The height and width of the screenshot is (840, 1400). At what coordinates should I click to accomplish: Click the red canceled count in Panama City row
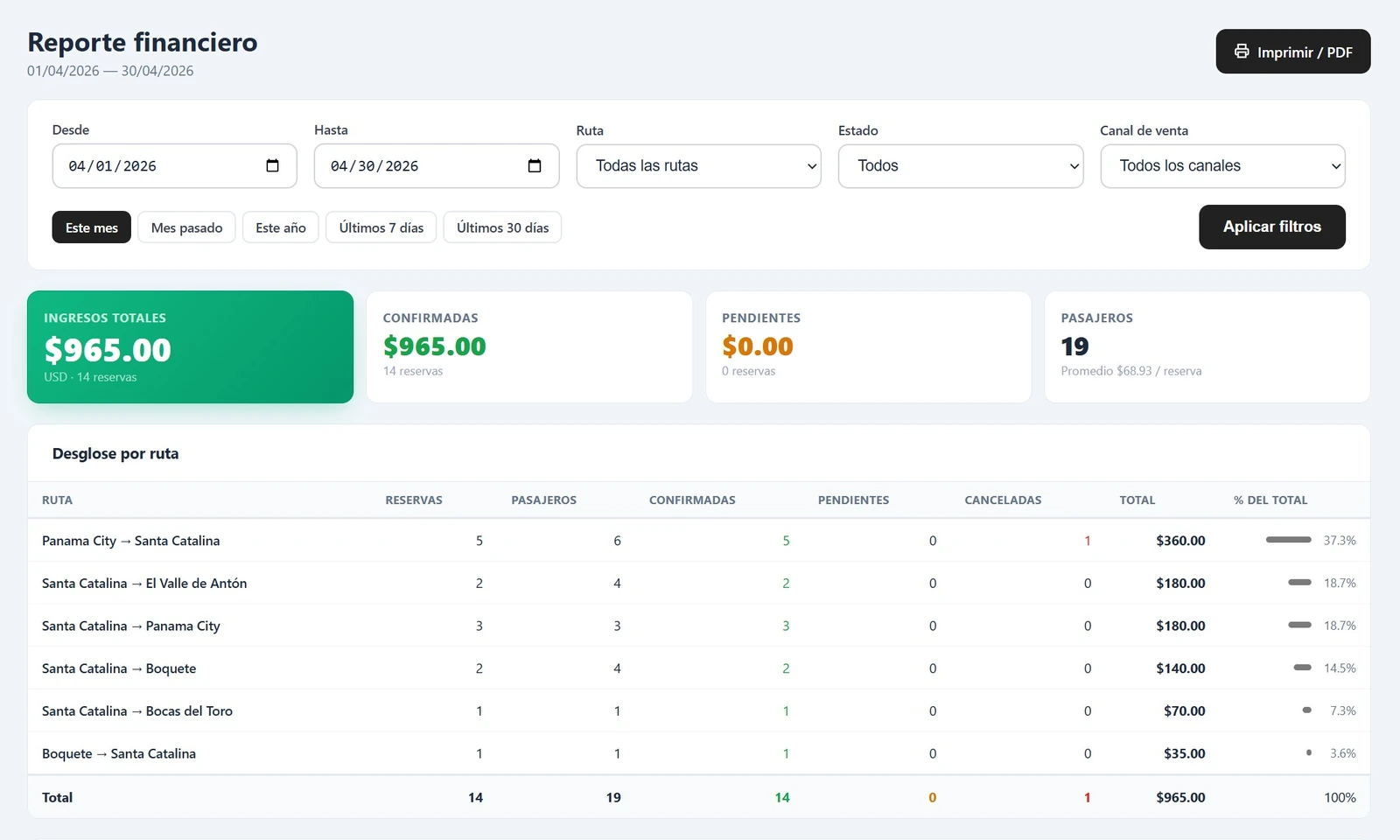1088,541
